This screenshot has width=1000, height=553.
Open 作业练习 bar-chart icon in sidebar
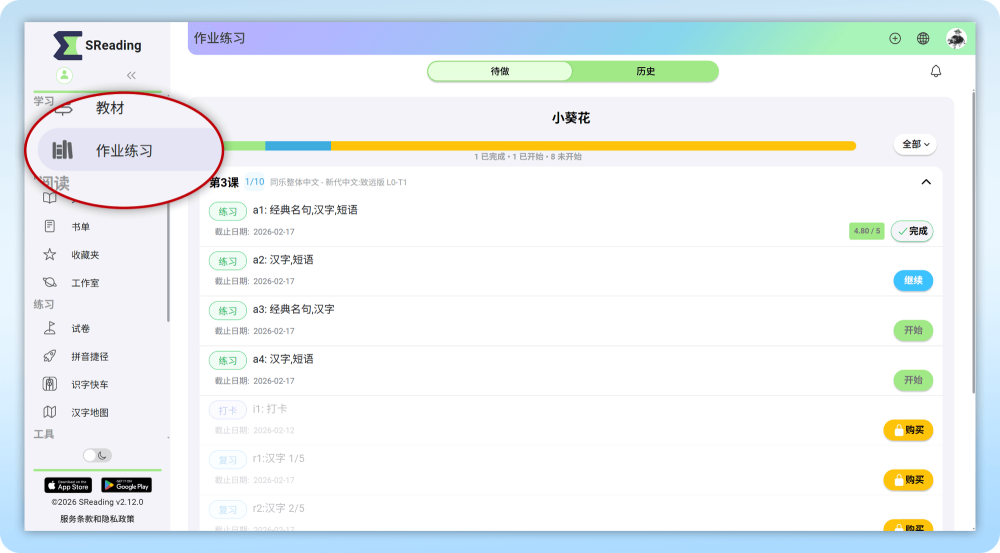coord(62,150)
